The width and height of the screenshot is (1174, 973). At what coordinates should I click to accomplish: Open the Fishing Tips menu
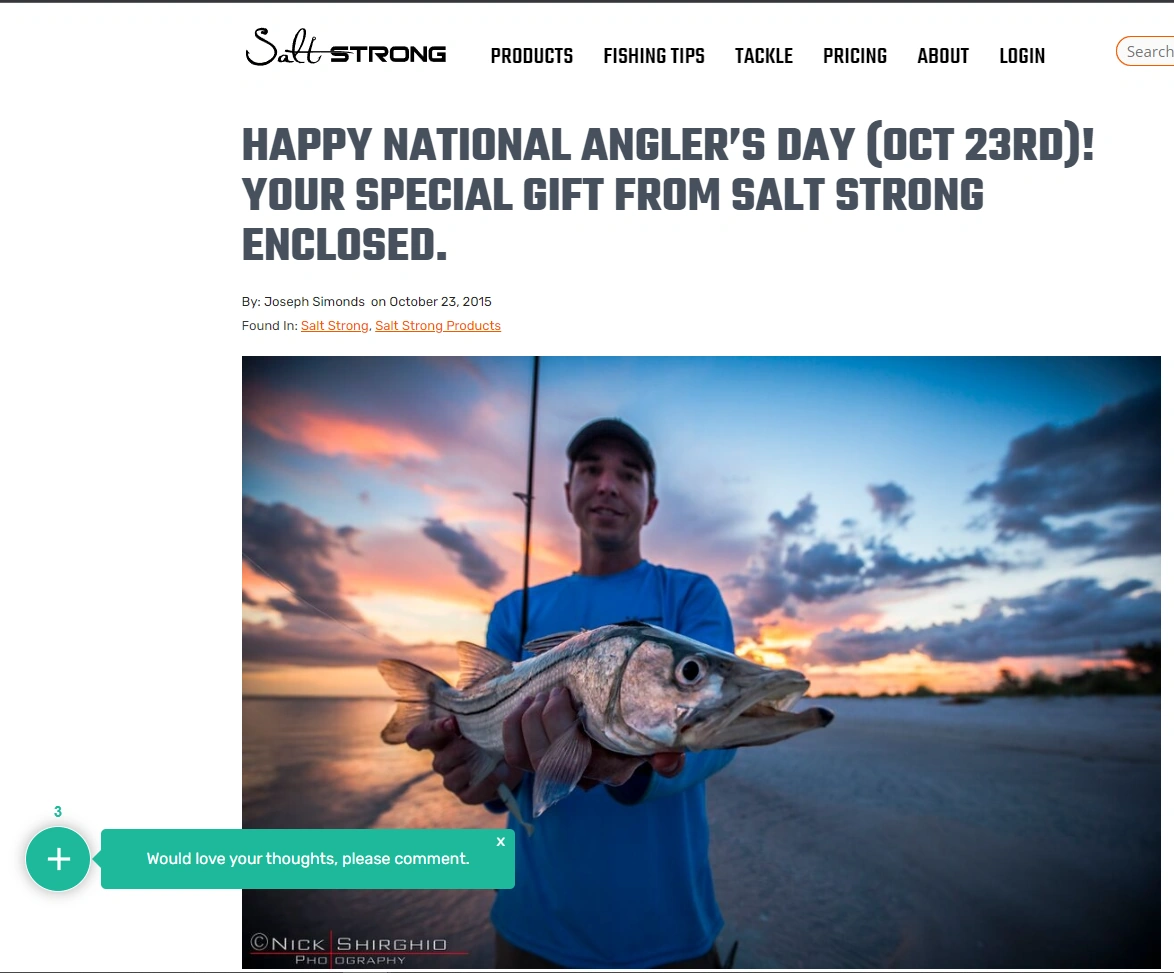click(x=654, y=56)
